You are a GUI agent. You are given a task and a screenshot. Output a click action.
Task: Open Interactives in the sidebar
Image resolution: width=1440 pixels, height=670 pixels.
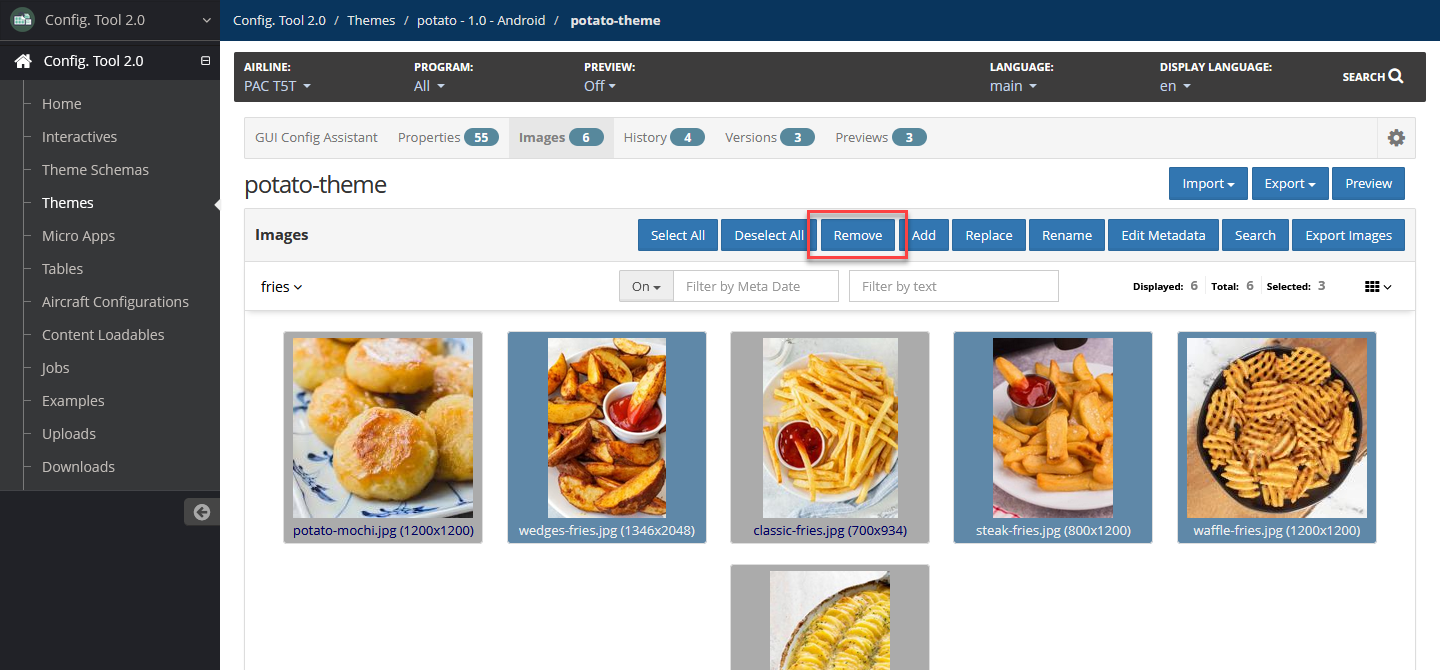point(79,137)
